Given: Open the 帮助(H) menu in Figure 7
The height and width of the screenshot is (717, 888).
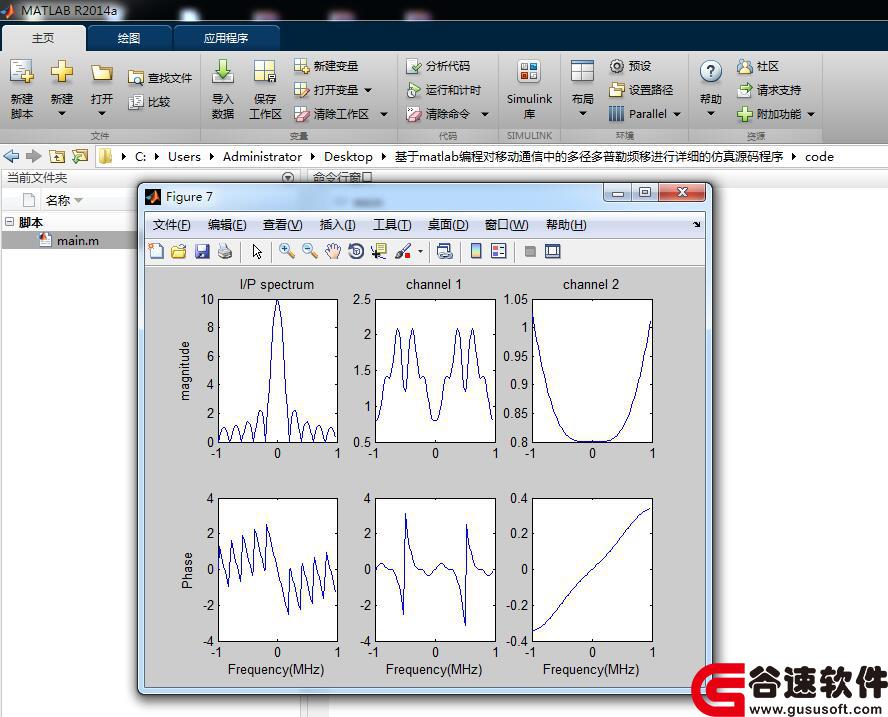Looking at the screenshot, I should [566, 225].
